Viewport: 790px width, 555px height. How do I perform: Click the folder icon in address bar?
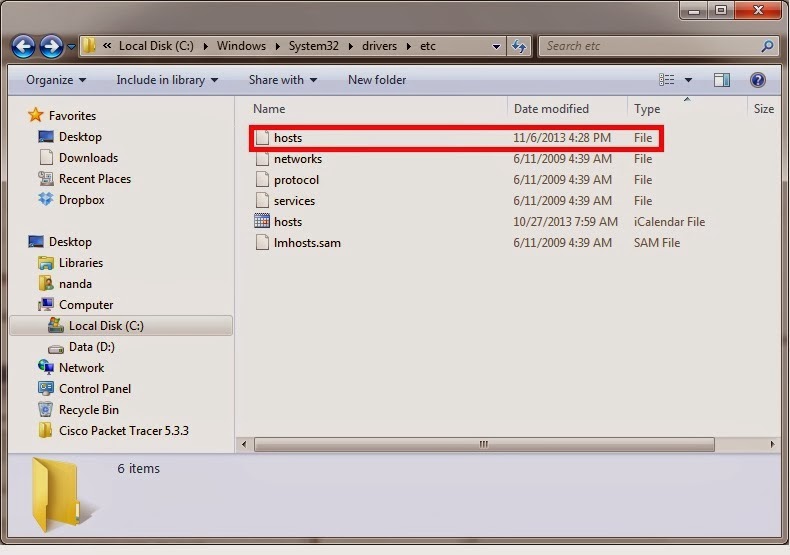(x=89, y=46)
